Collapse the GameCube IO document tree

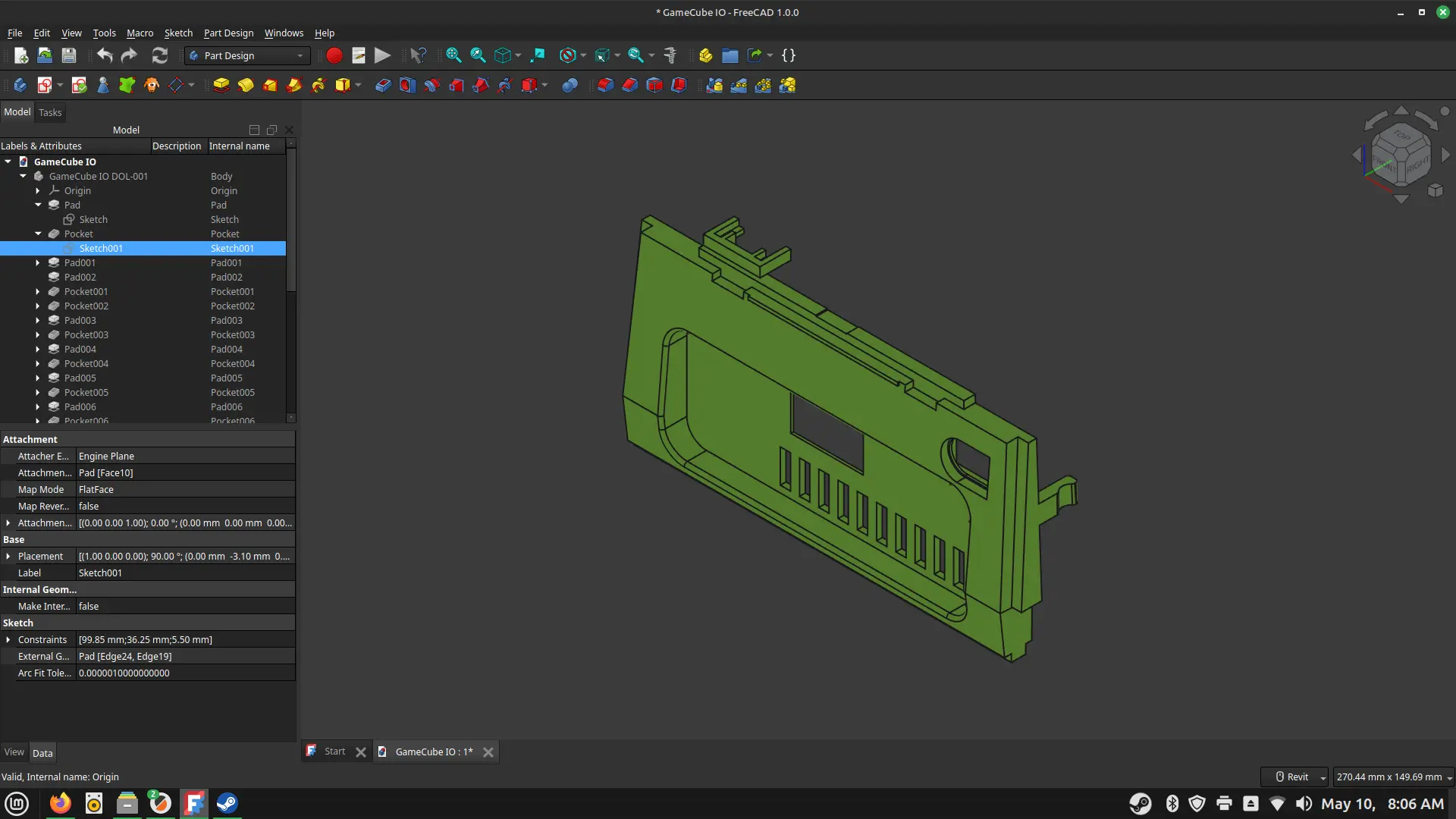[8, 162]
